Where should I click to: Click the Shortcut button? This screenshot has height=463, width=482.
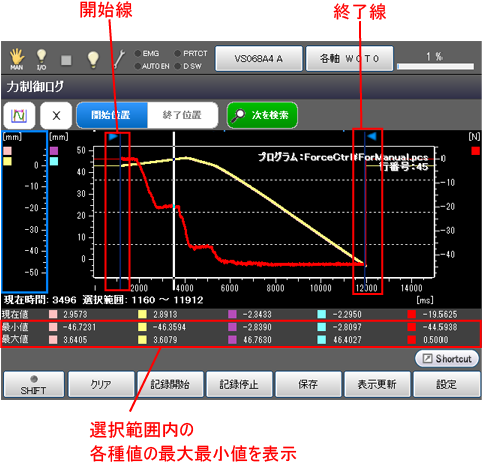(447, 359)
